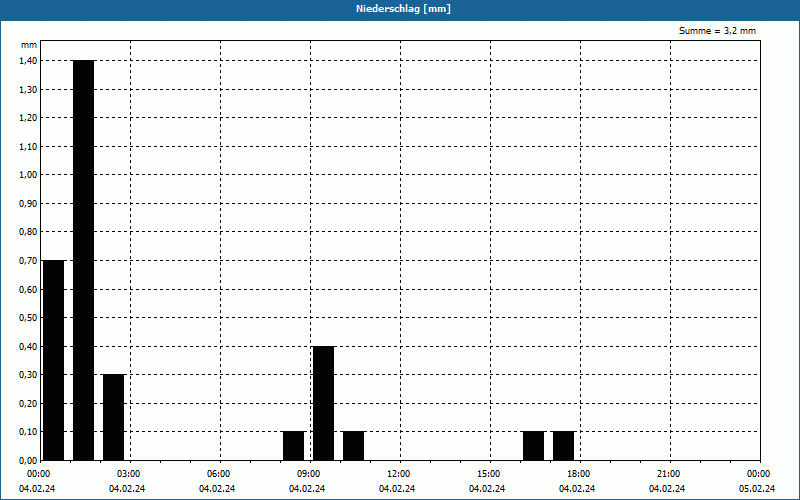
Task: Click the '0,70' y-axis label
Action: click(x=28, y=261)
